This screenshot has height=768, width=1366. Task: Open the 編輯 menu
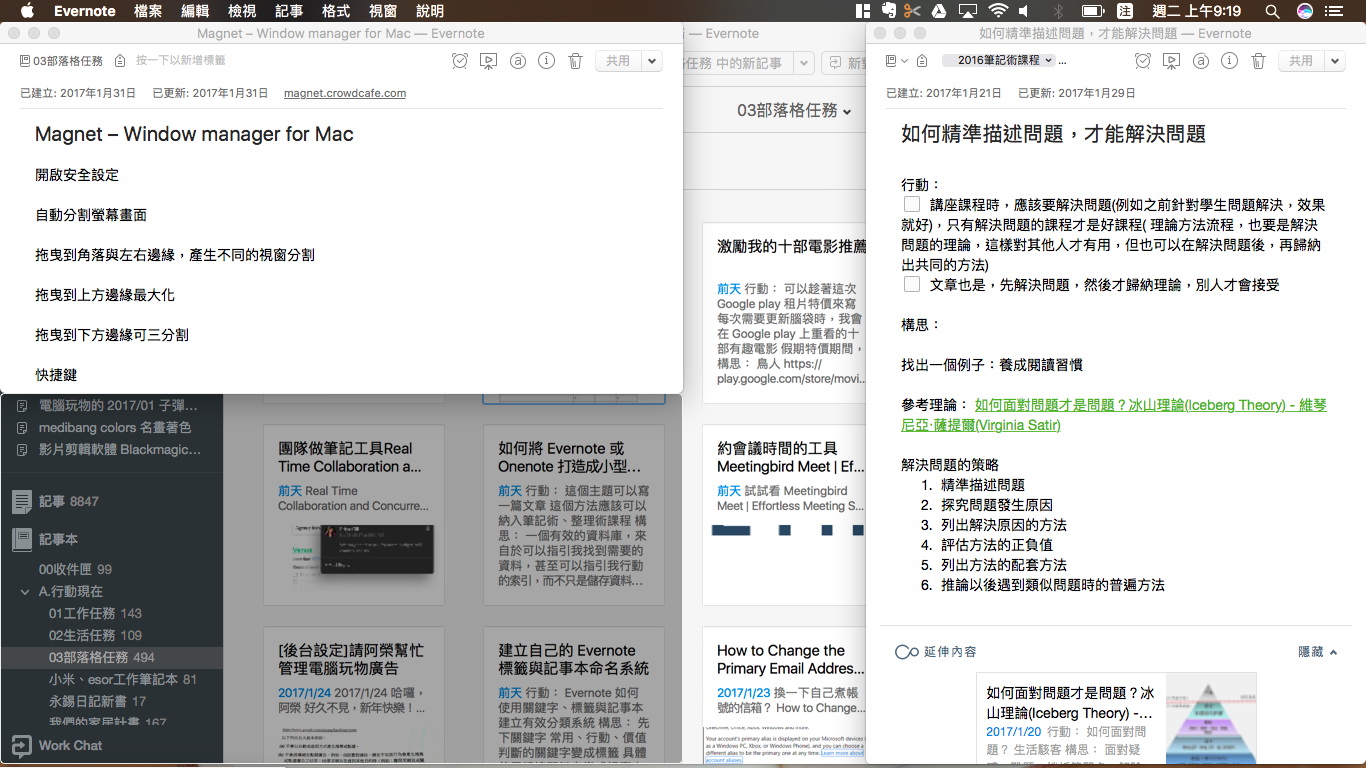point(196,11)
